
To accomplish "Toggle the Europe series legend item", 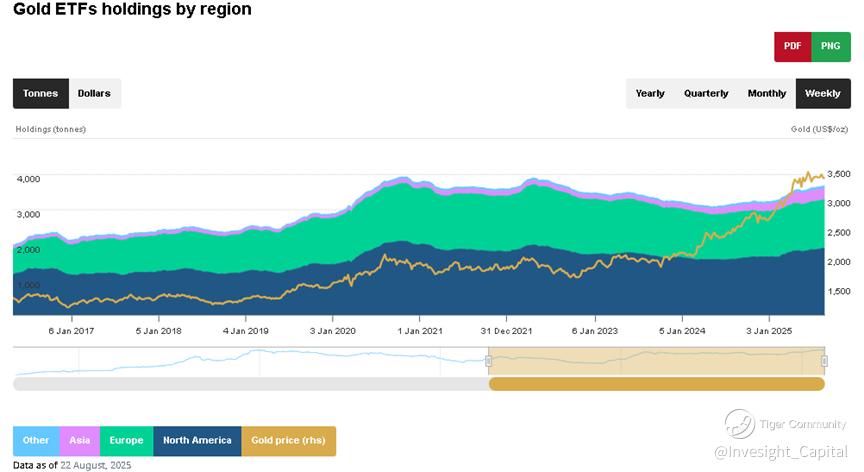I will pyautogui.click(x=126, y=440).
